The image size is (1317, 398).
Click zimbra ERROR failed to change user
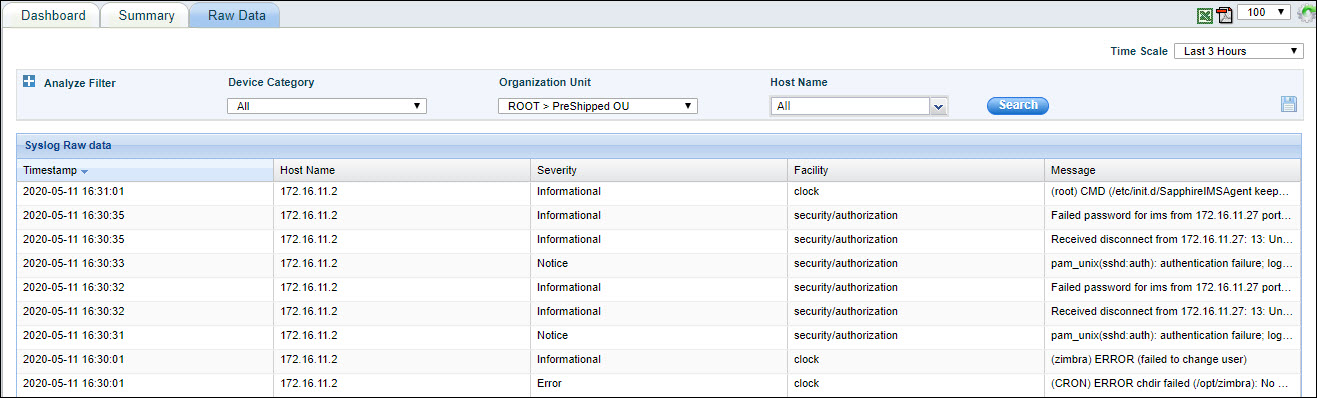point(1149,359)
